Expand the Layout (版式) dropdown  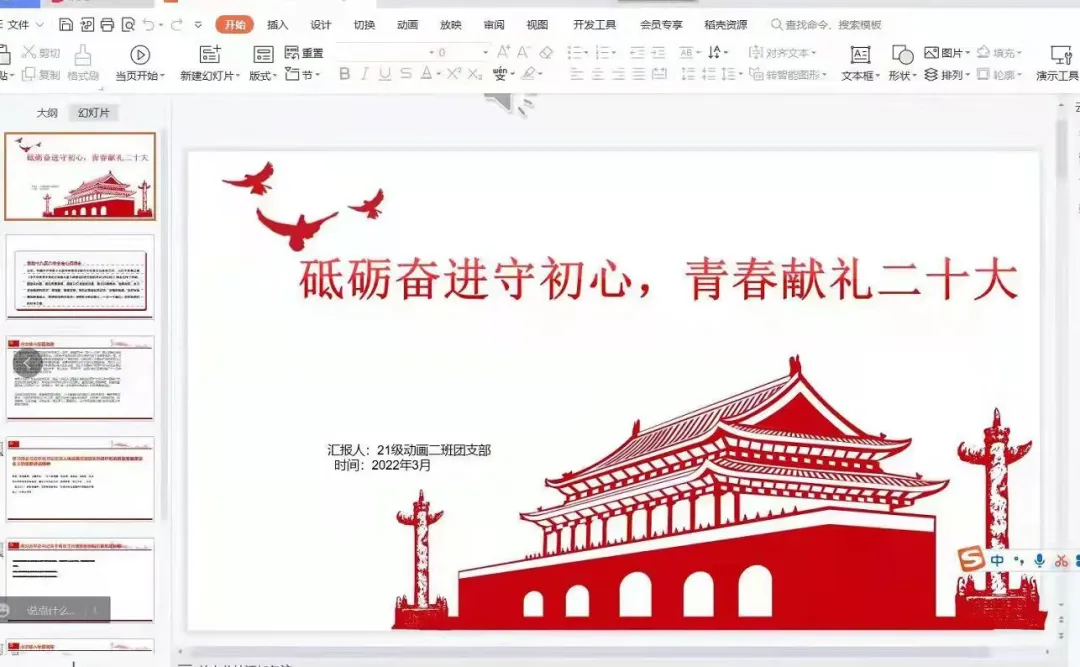coord(263,76)
